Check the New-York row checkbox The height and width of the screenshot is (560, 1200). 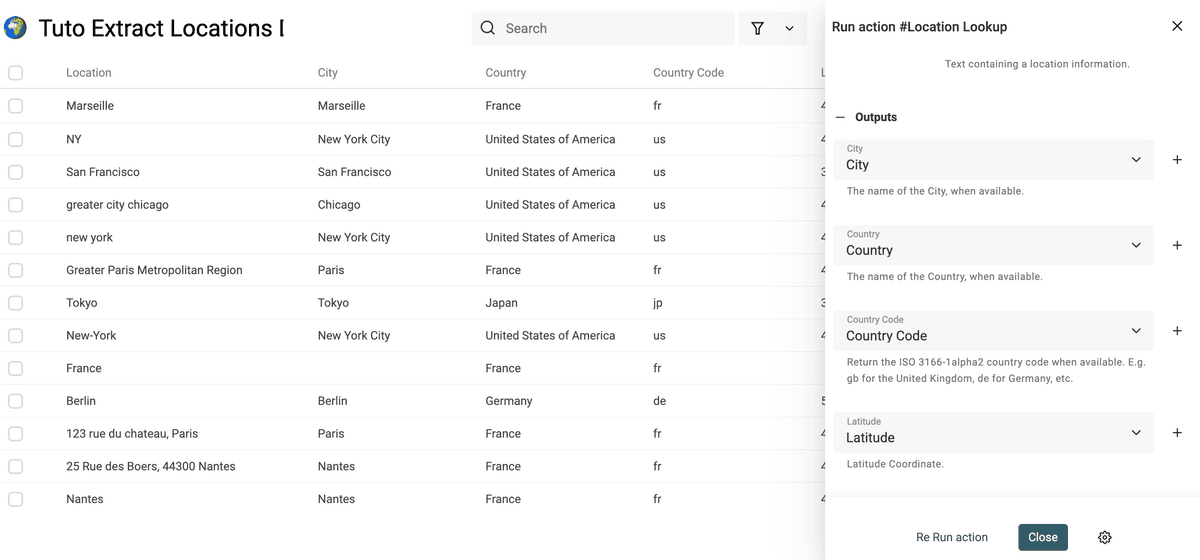click(15, 335)
